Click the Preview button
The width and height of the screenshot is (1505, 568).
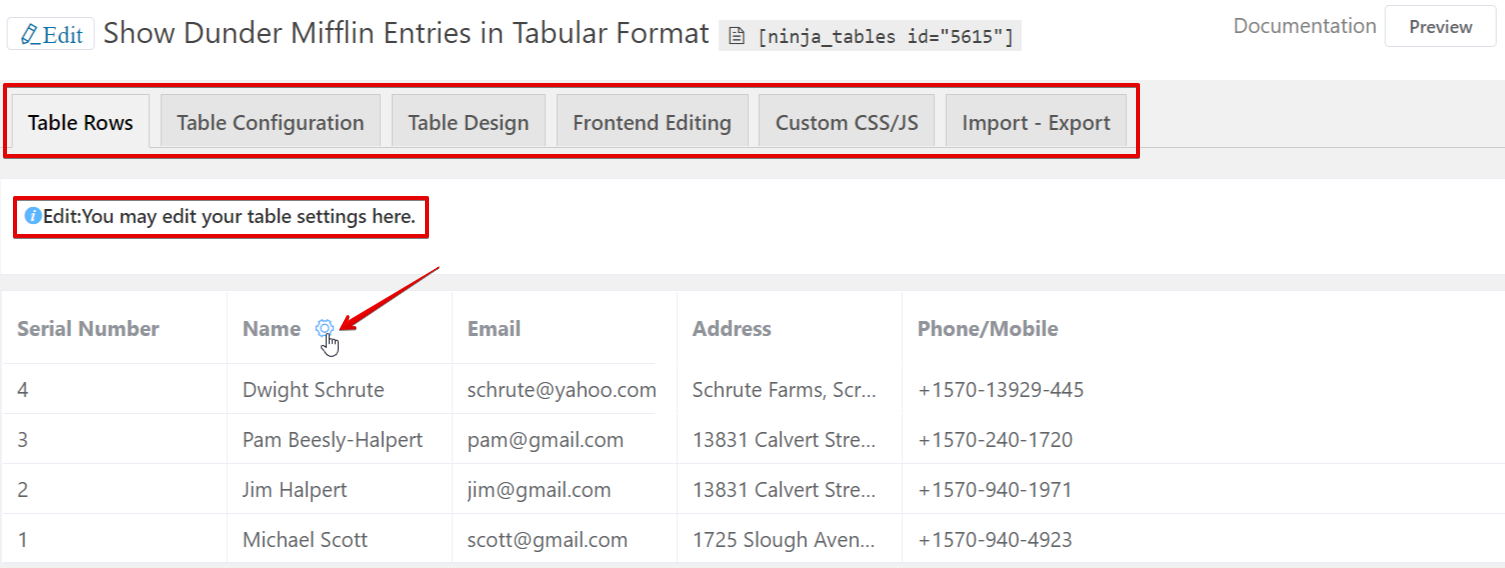tap(1440, 27)
